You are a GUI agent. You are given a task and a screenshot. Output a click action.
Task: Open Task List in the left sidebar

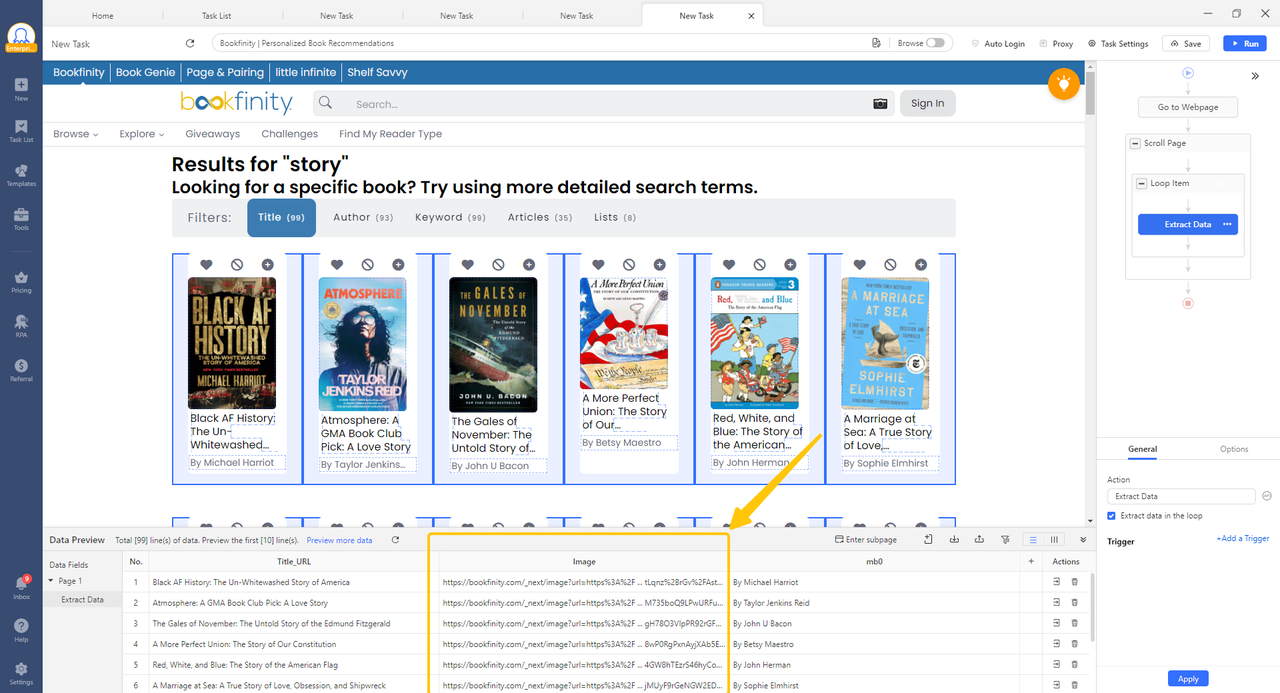21,131
